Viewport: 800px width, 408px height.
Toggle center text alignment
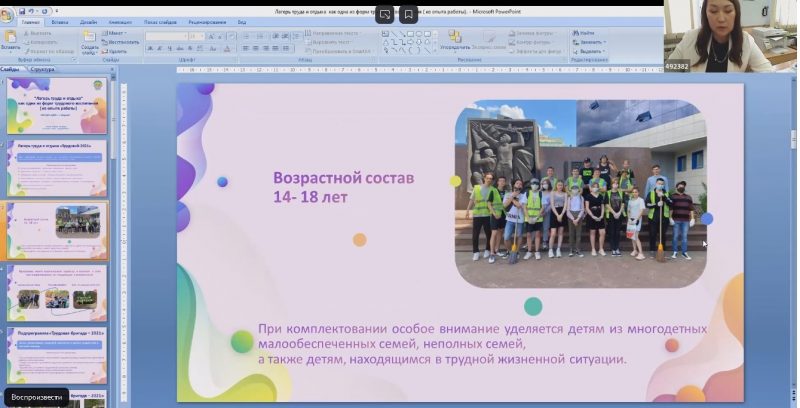256,48
